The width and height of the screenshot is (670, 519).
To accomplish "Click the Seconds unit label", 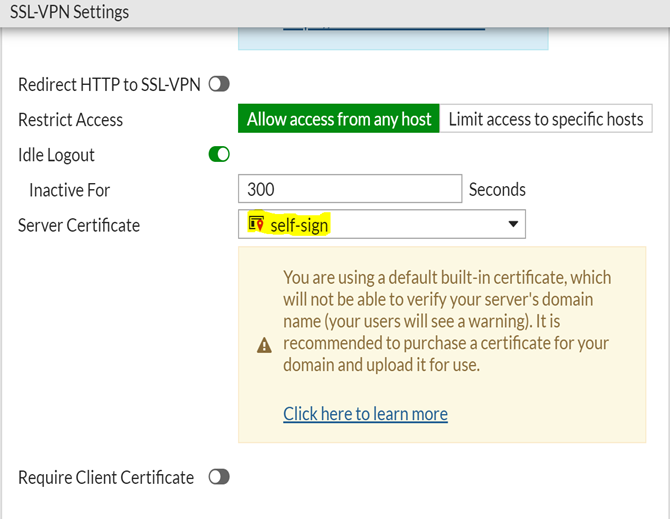I will (x=497, y=190).
